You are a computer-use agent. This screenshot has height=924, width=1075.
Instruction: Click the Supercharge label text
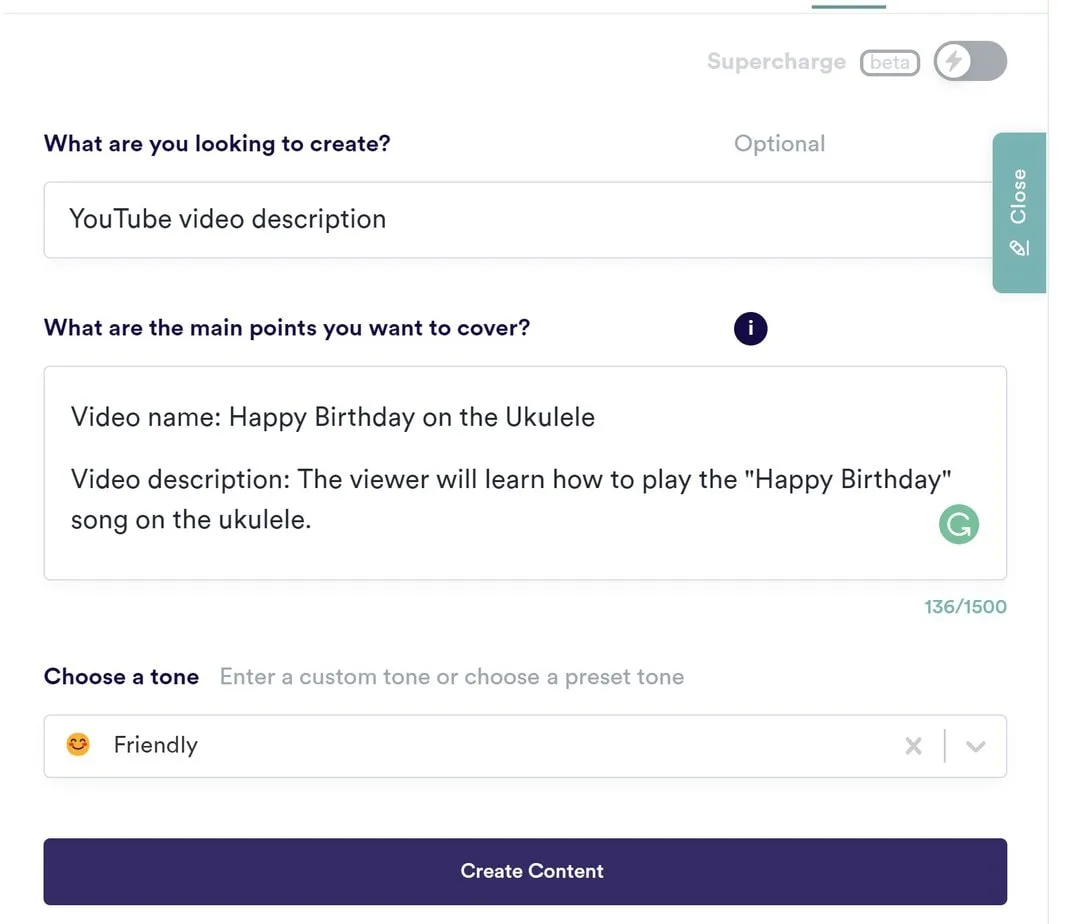[776, 62]
